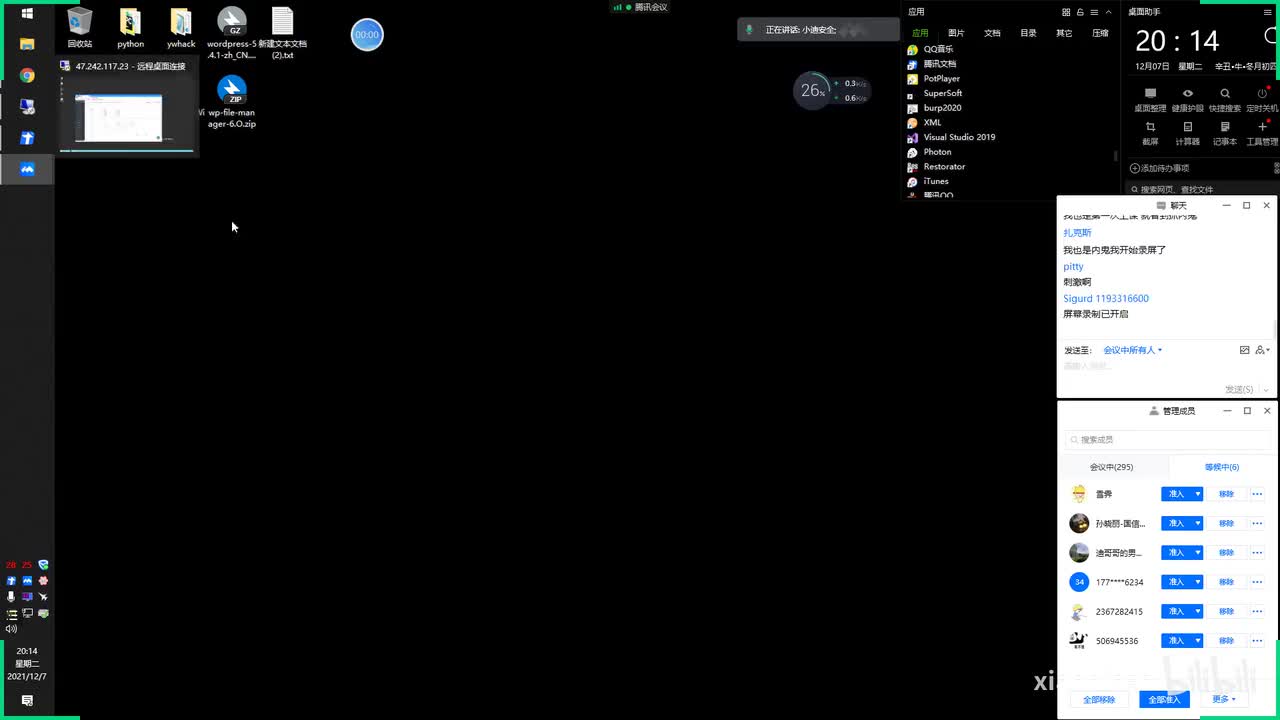Screen dimensions: 1280x720
Task: Switch to the 图片 category tab
Action: [x=956, y=33]
